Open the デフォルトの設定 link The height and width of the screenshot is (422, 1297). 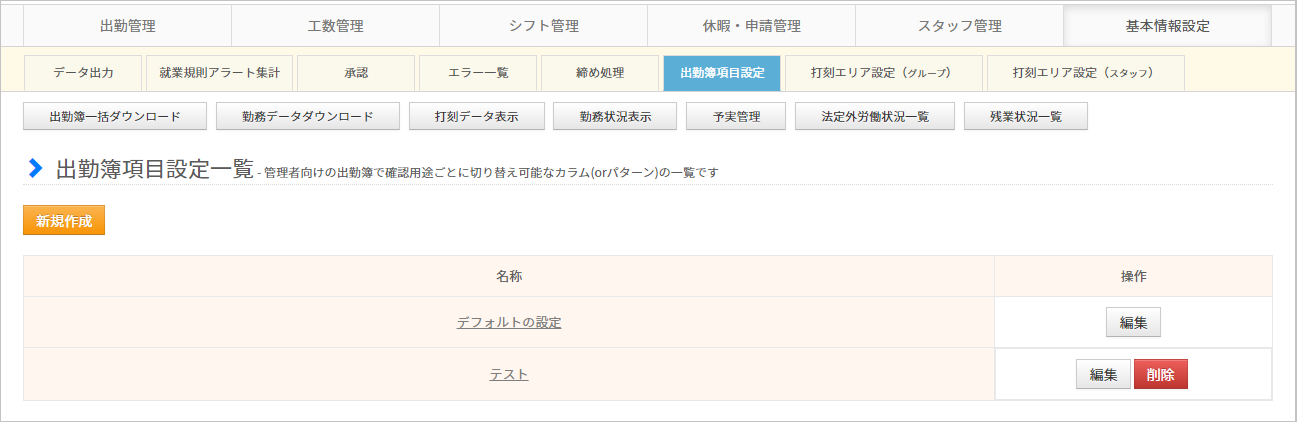click(509, 322)
